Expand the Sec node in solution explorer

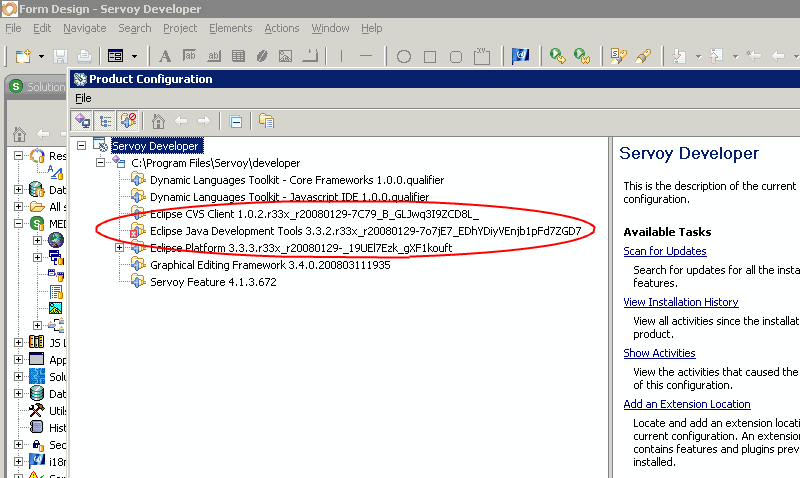click(18, 444)
